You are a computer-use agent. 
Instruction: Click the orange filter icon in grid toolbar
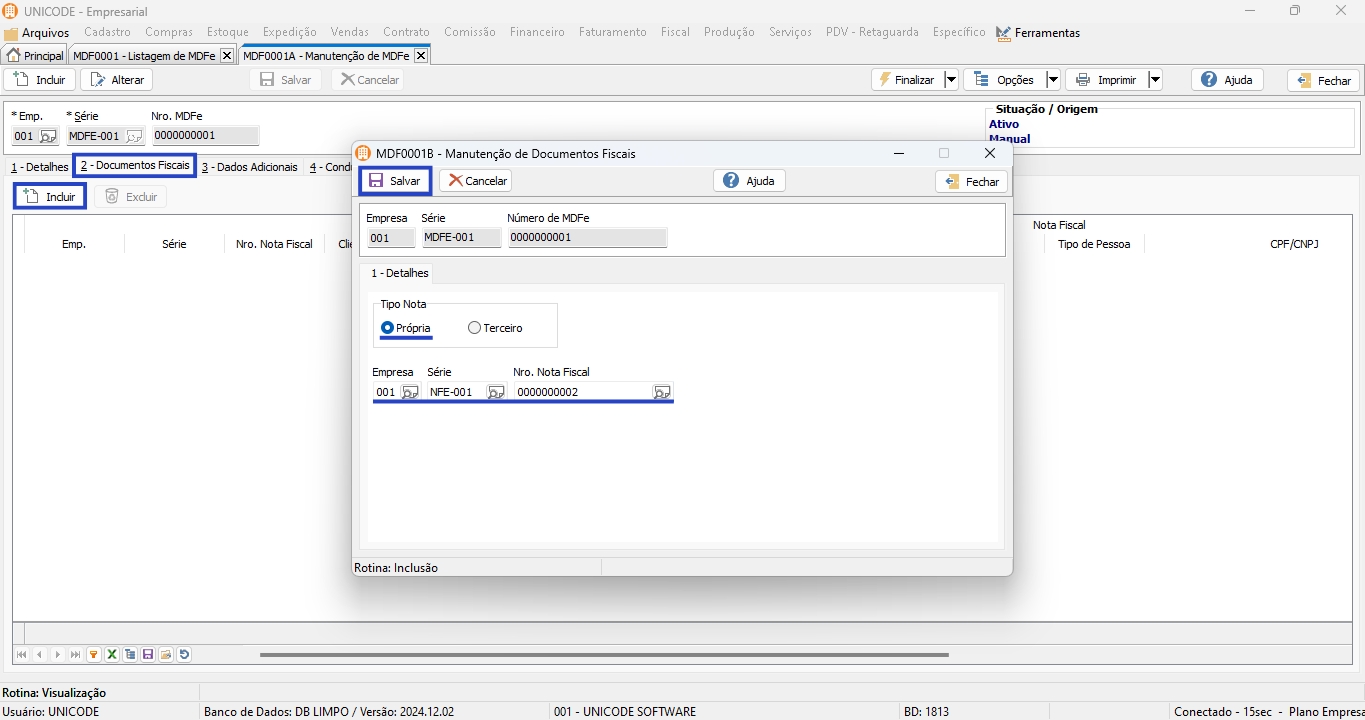pyautogui.click(x=94, y=655)
